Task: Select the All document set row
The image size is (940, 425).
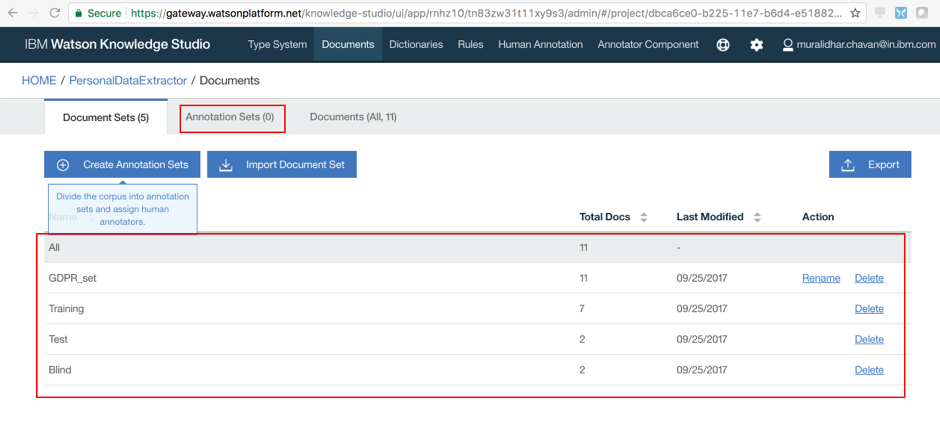Action: (x=478, y=248)
